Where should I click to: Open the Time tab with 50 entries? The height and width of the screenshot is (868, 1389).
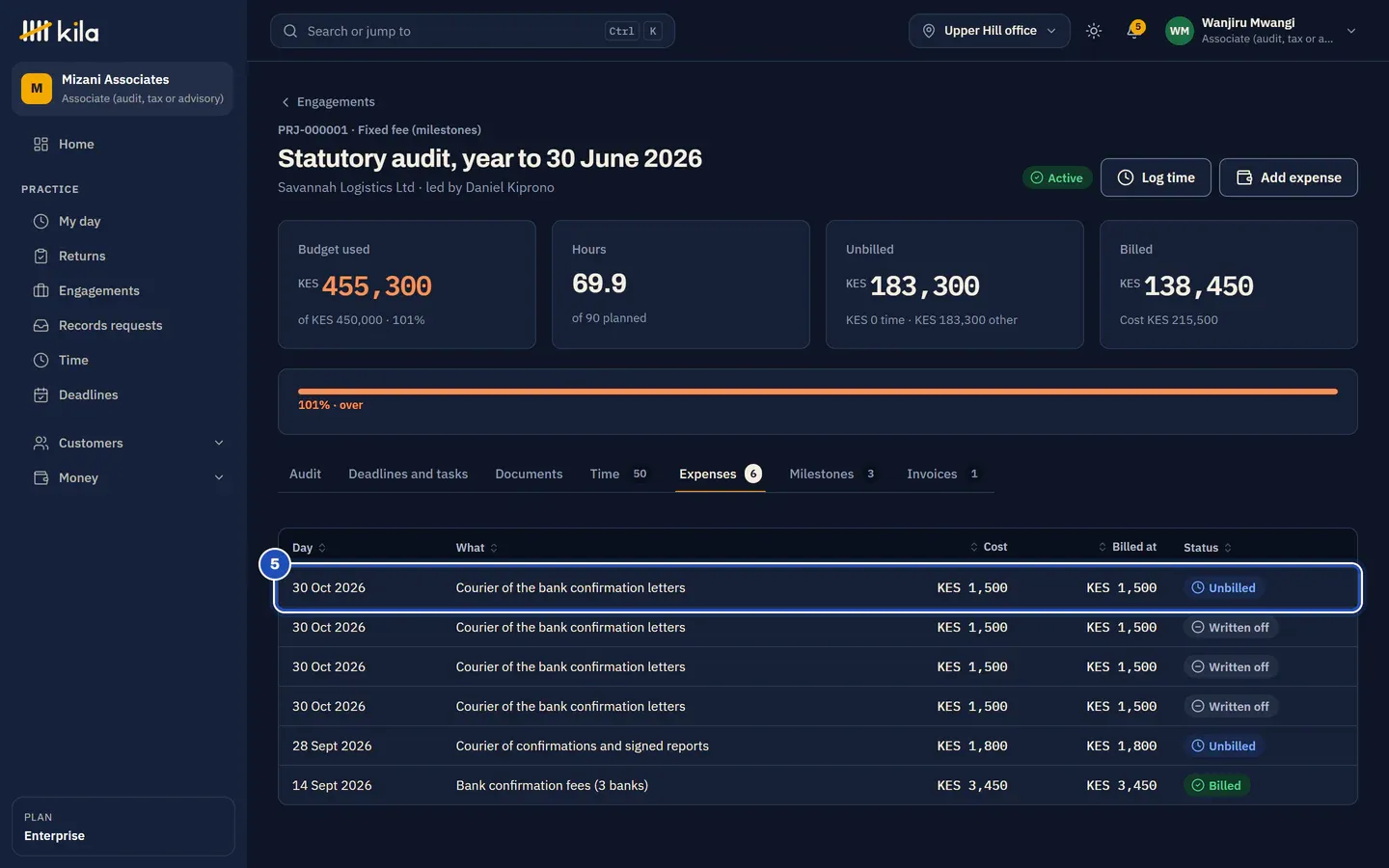(619, 474)
